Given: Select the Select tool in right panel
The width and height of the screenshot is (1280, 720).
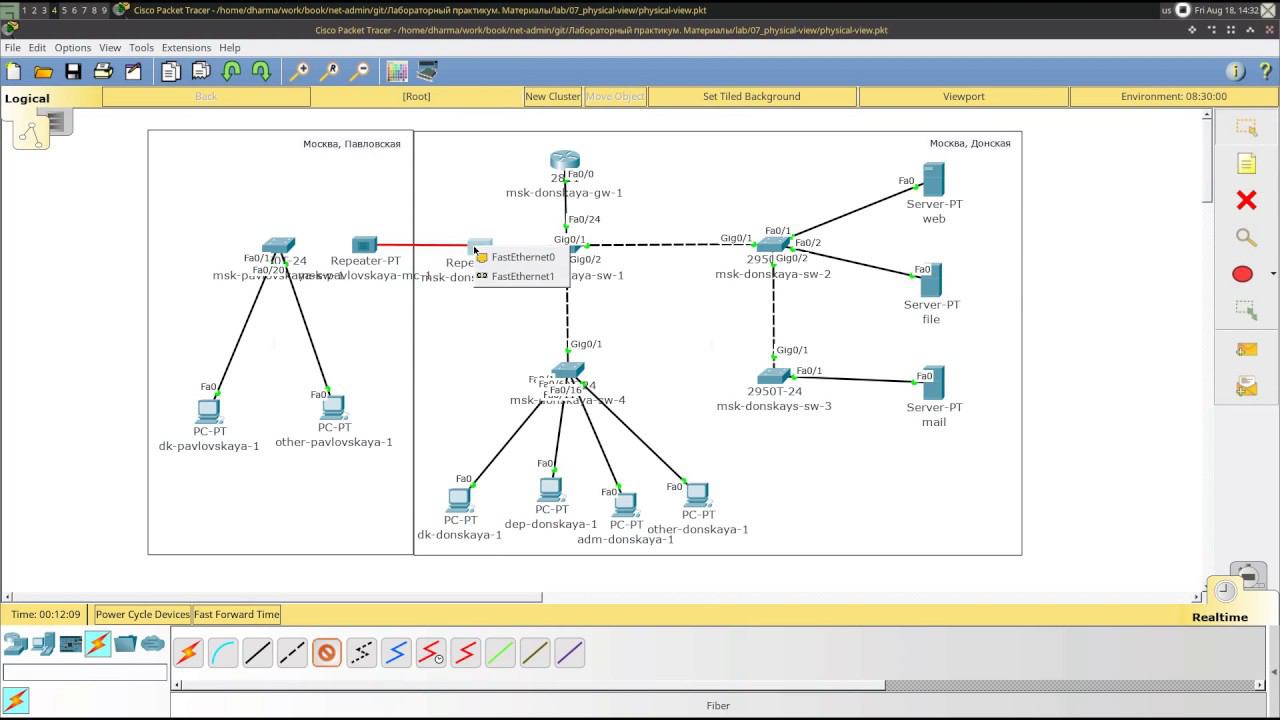Looking at the screenshot, I should click(1246, 128).
